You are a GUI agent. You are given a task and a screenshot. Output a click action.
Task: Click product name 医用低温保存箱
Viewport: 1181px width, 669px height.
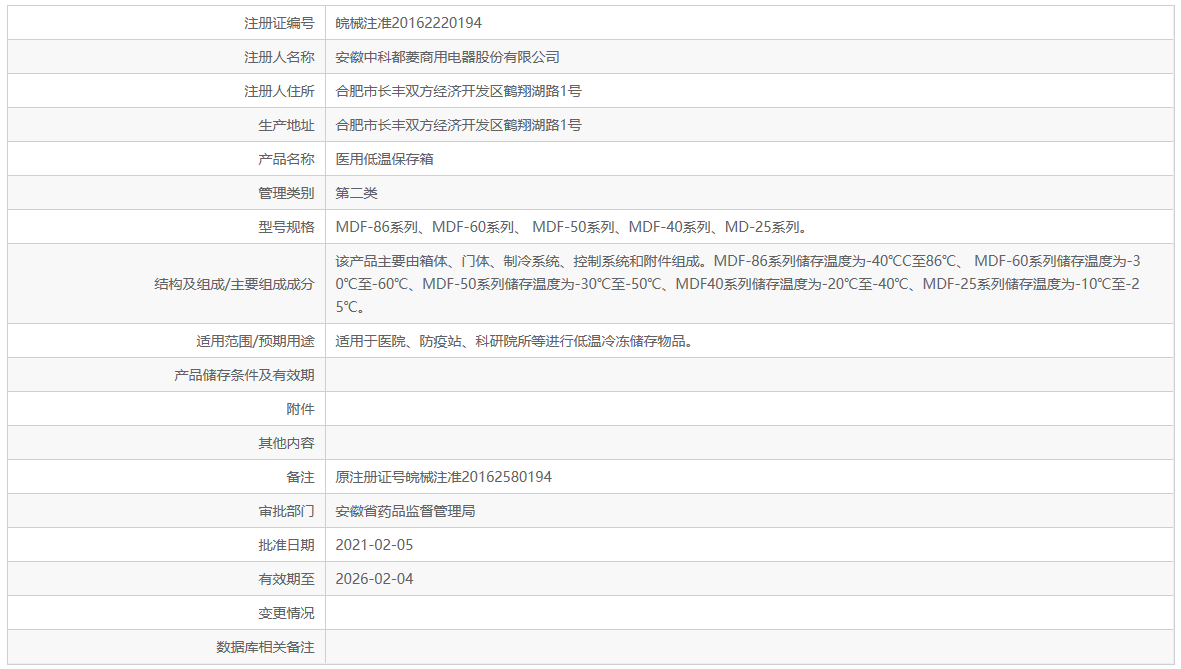point(384,159)
